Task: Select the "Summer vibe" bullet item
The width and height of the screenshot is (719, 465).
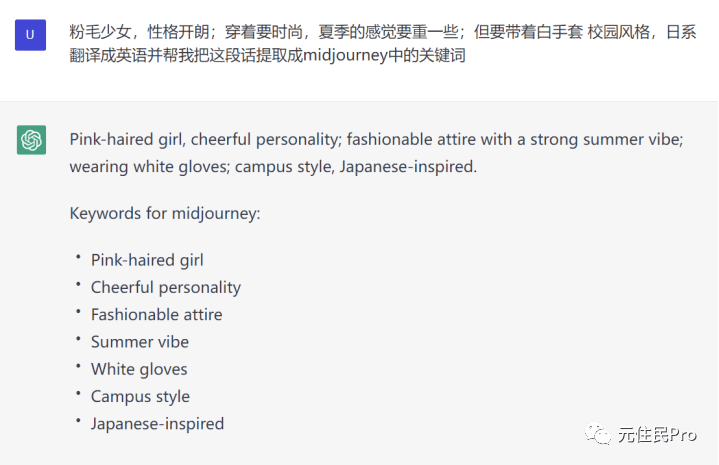Action: point(139,342)
